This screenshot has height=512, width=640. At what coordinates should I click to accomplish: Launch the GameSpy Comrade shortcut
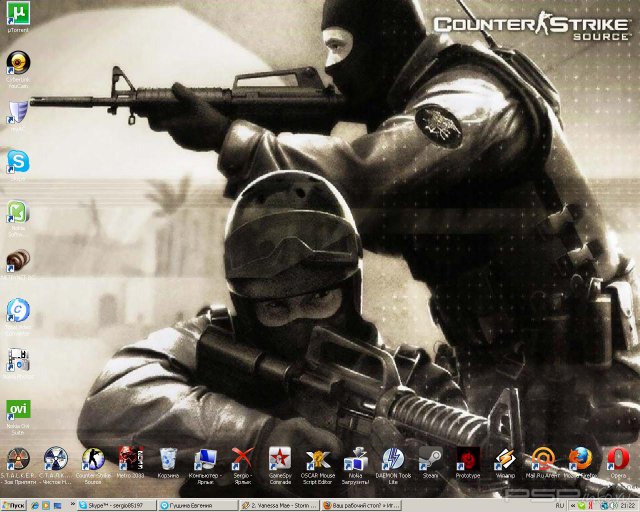click(279, 459)
